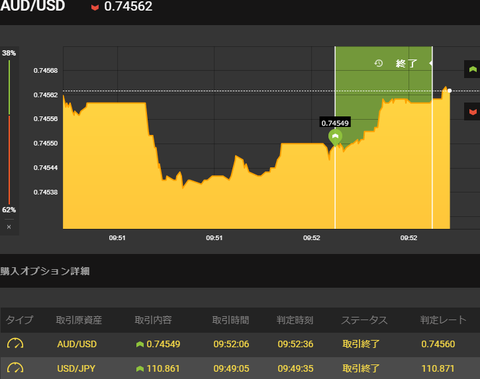Open the 購入オプション詳細 section header
The image size is (480, 379).
(x=45, y=271)
